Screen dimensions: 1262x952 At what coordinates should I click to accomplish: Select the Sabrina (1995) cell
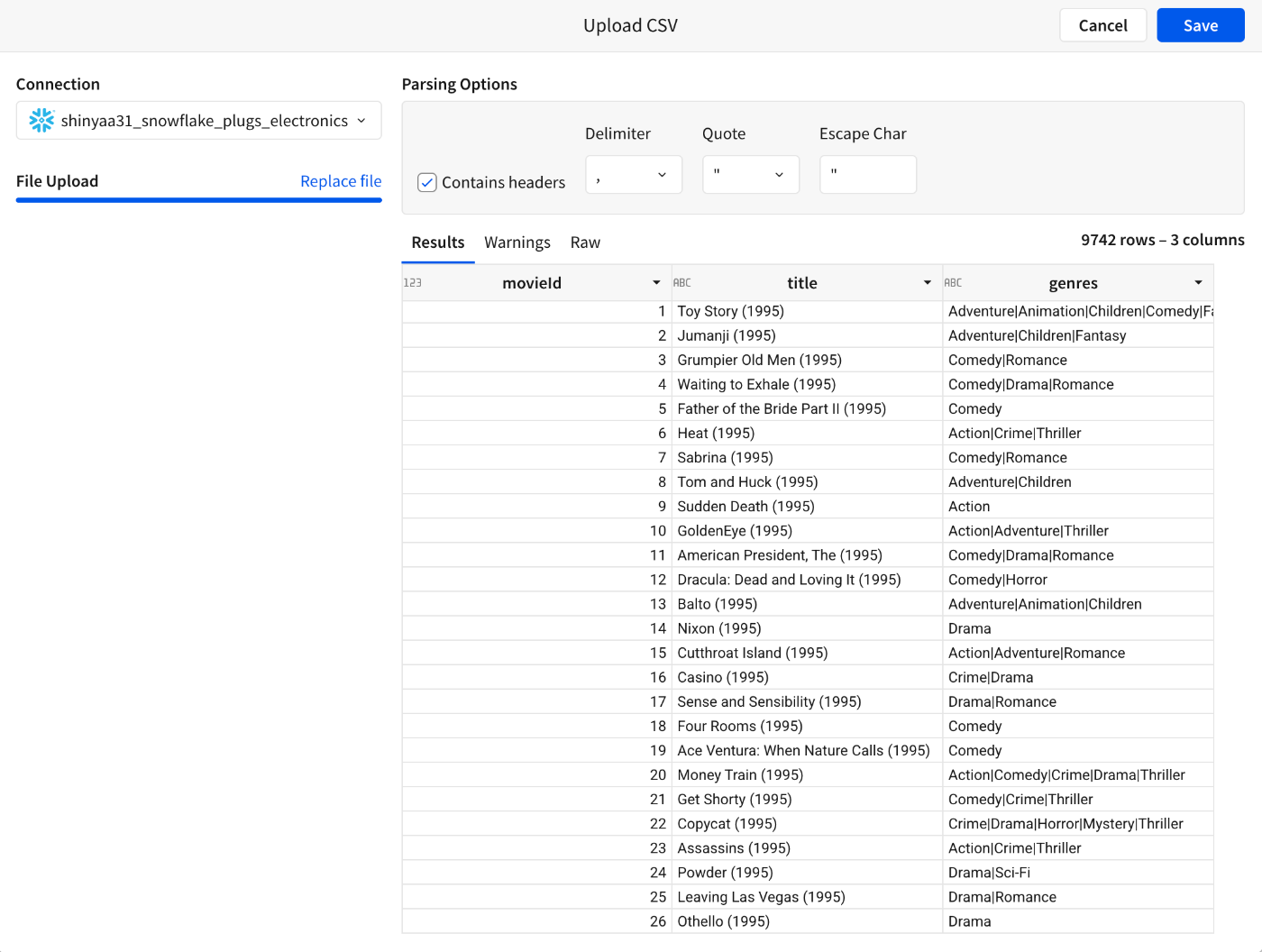coord(807,457)
